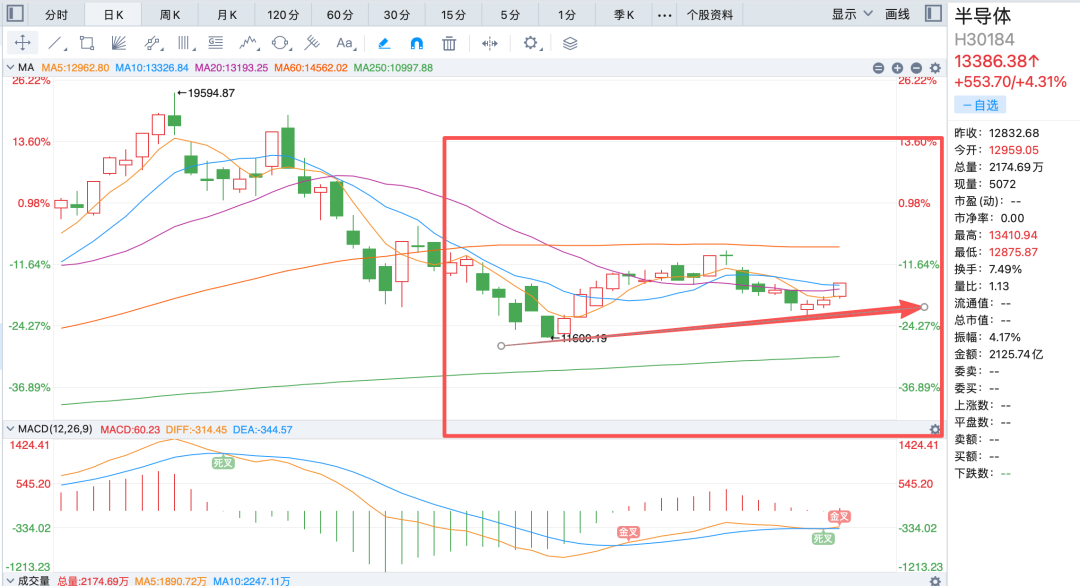Toggle 自选 watchlist button
Viewport: 1080px width, 586px height.
pos(980,105)
